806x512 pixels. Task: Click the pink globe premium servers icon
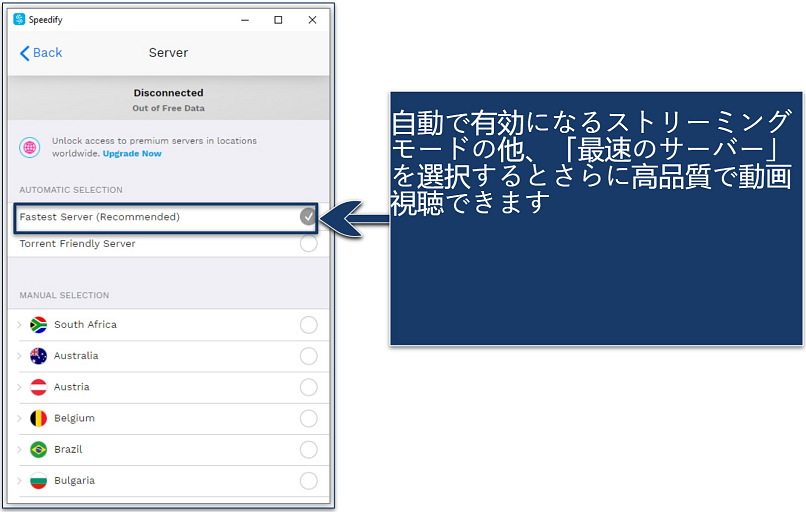pos(30,147)
